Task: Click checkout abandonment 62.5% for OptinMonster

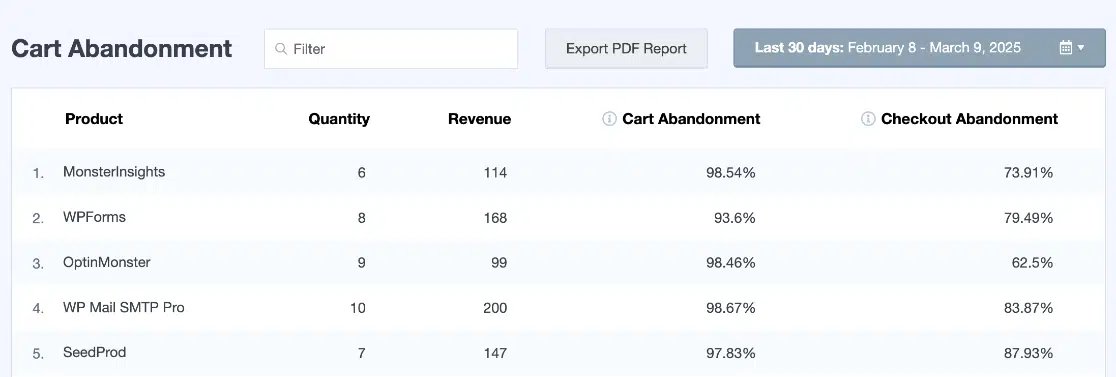Action: (x=1032, y=263)
